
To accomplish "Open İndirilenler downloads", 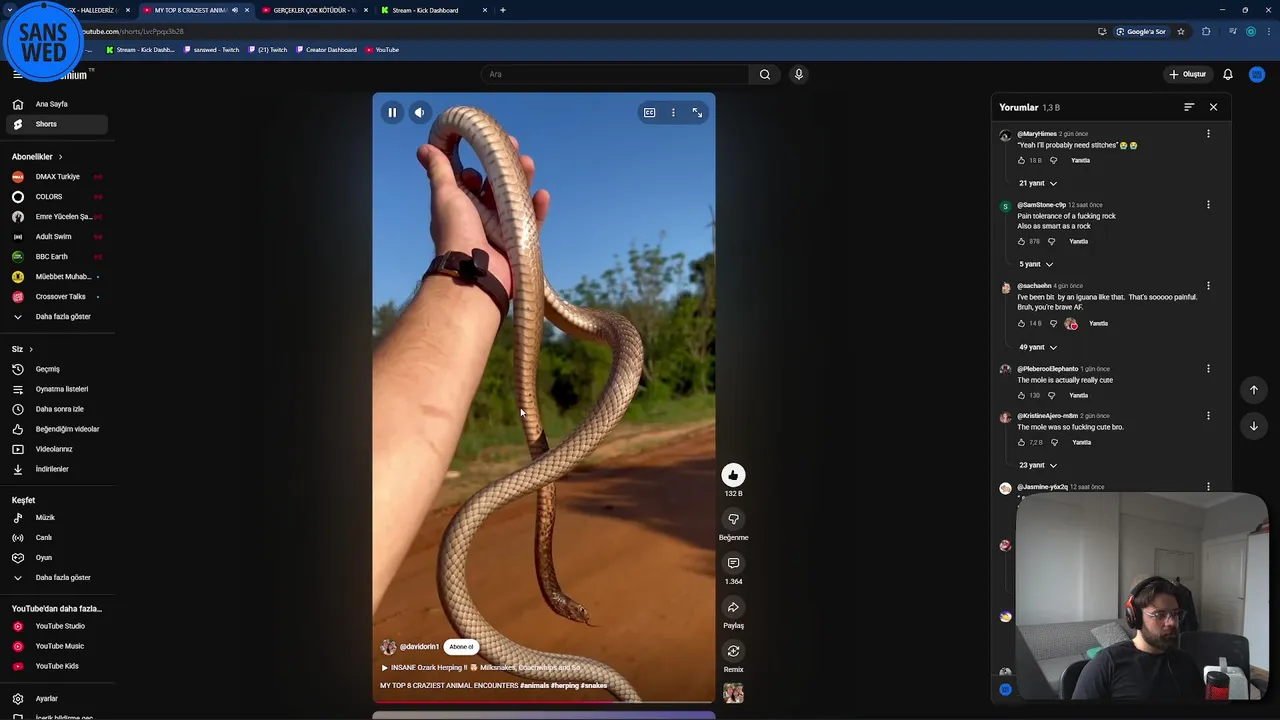I will point(56,469).
